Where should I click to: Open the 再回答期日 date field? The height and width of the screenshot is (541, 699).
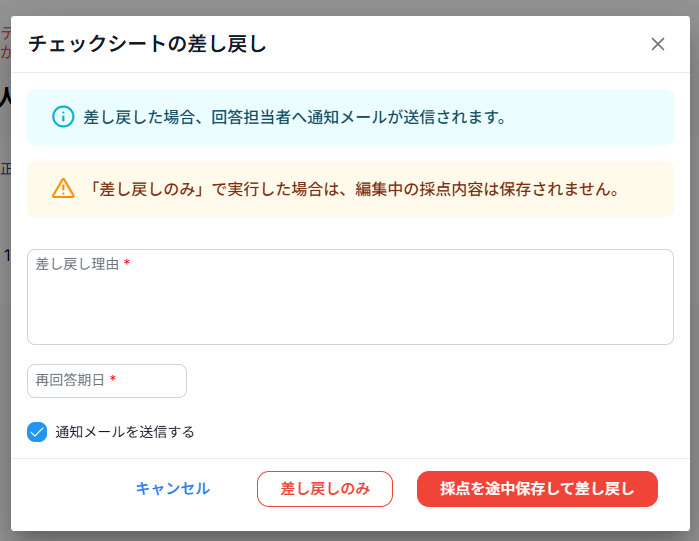click(107, 381)
